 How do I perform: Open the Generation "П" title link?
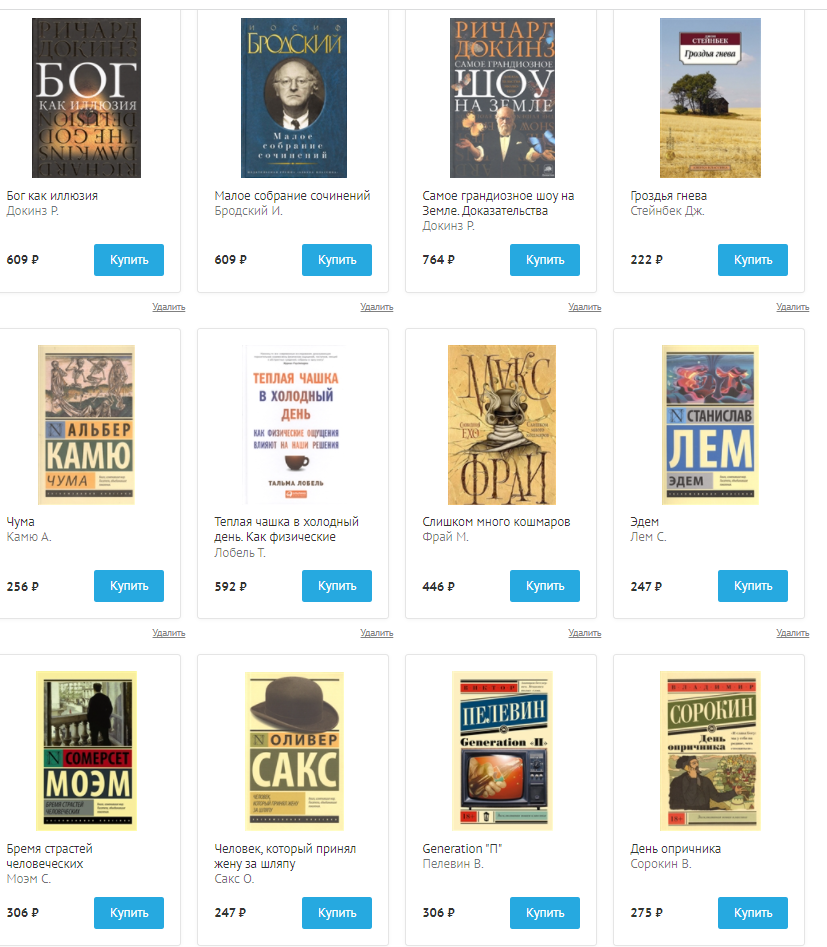(x=462, y=849)
